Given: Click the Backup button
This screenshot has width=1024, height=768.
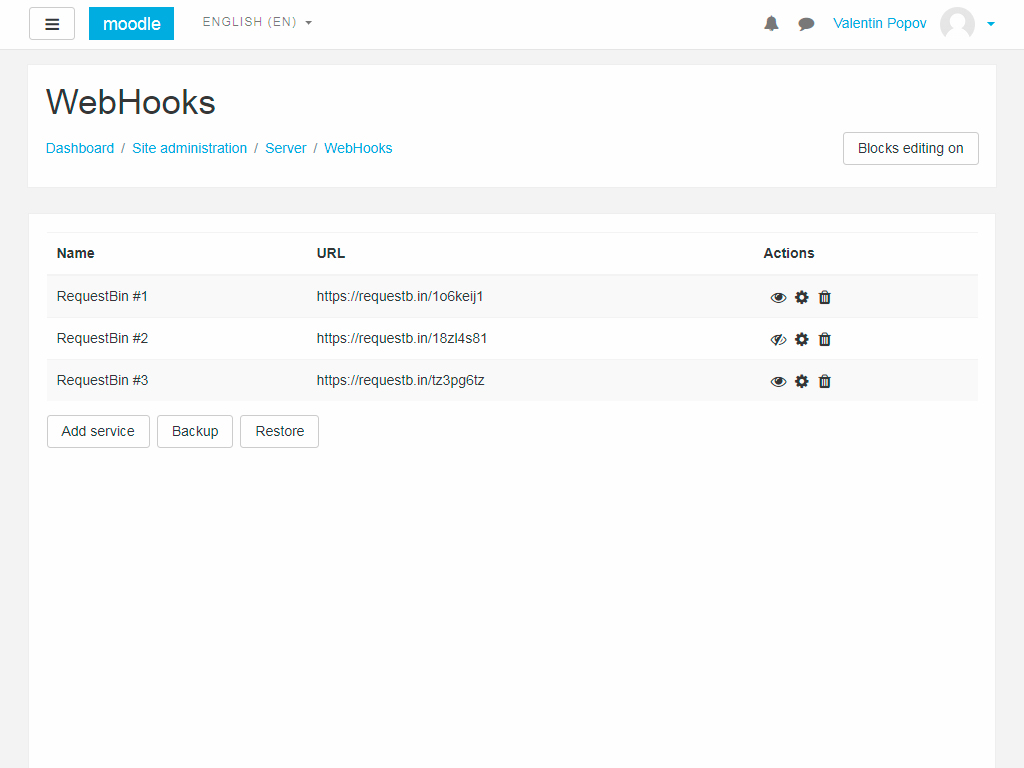Looking at the screenshot, I should pos(195,431).
